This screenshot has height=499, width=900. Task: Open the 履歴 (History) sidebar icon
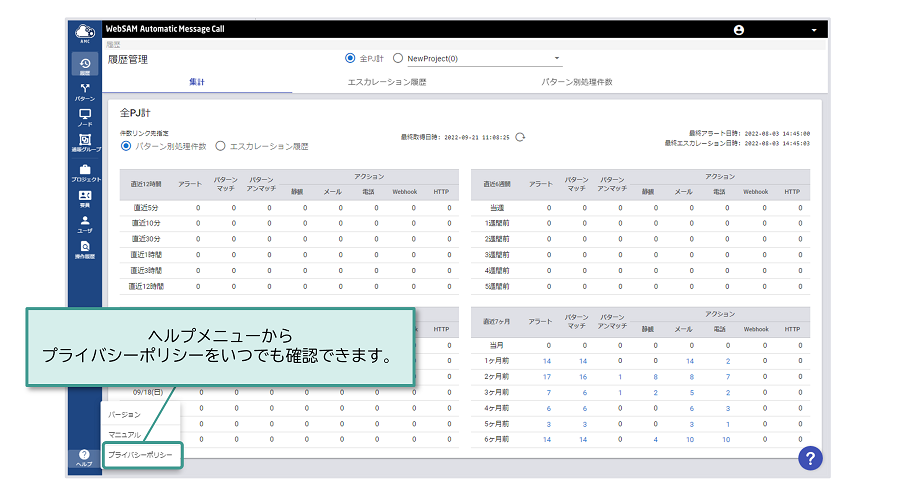85,66
